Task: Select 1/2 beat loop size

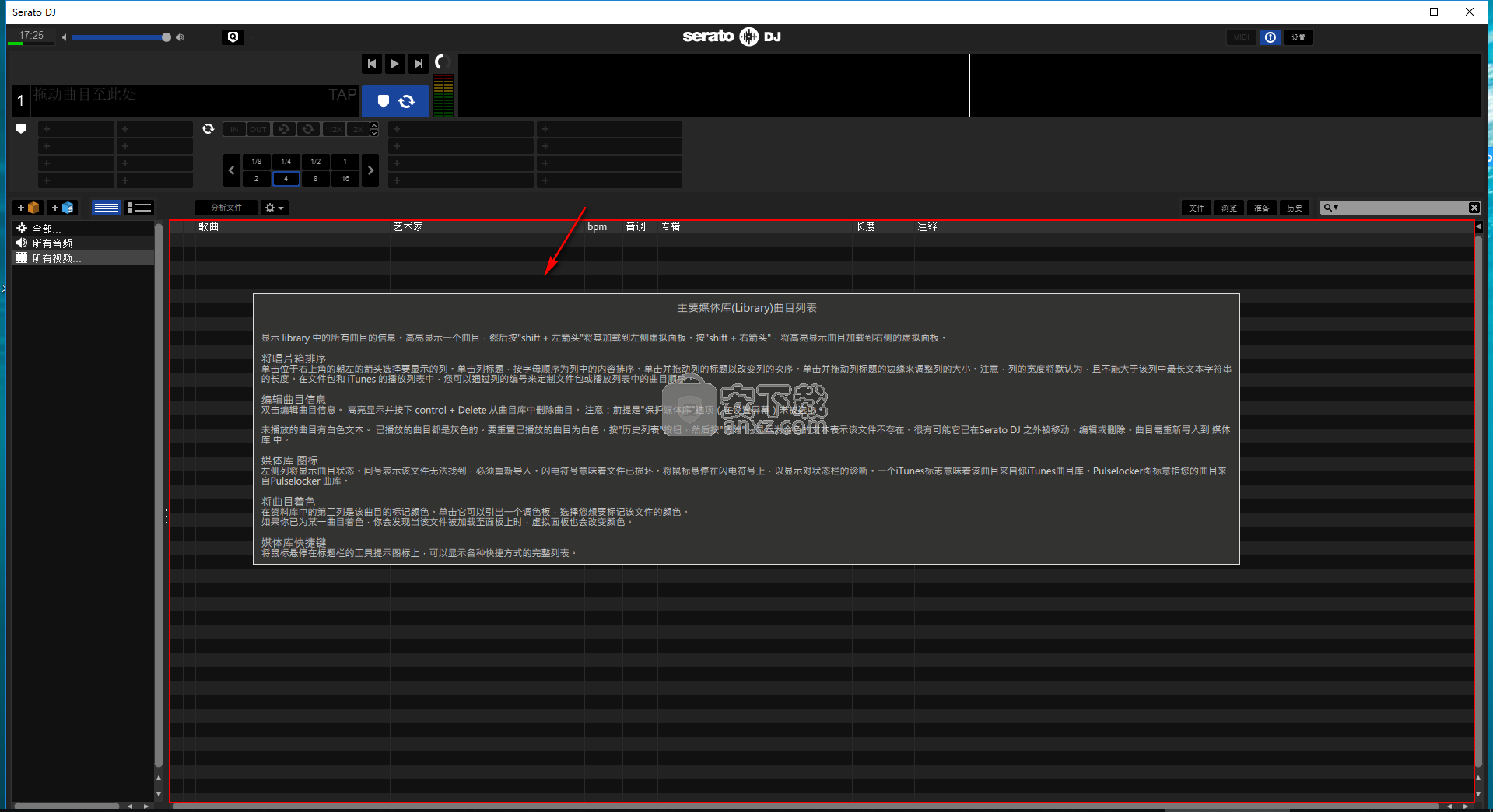Action: pyautogui.click(x=316, y=162)
